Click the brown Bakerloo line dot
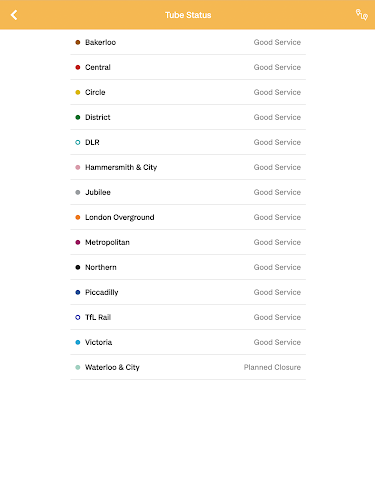Viewport: 375px width, 500px height. click(78, 42)
